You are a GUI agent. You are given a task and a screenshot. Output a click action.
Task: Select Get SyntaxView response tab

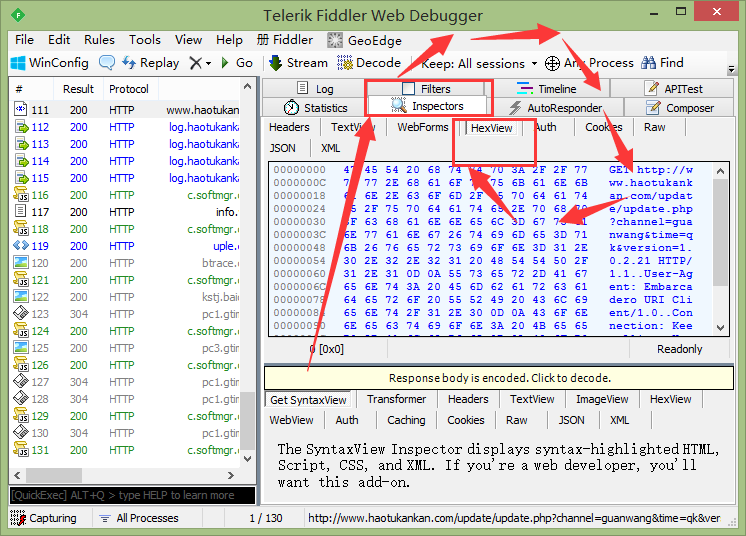pos(308,400)
